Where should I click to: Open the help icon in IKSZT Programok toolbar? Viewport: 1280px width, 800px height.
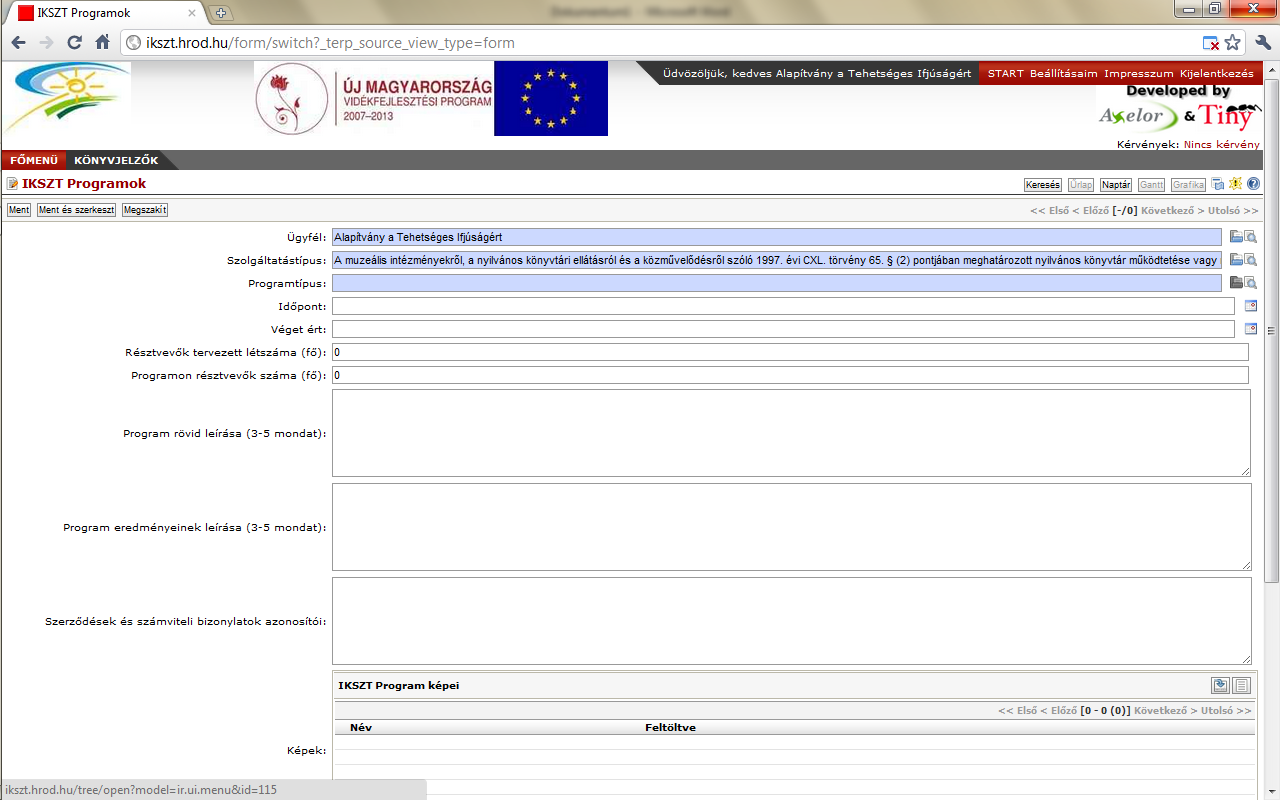click(x=1253, y=184)
